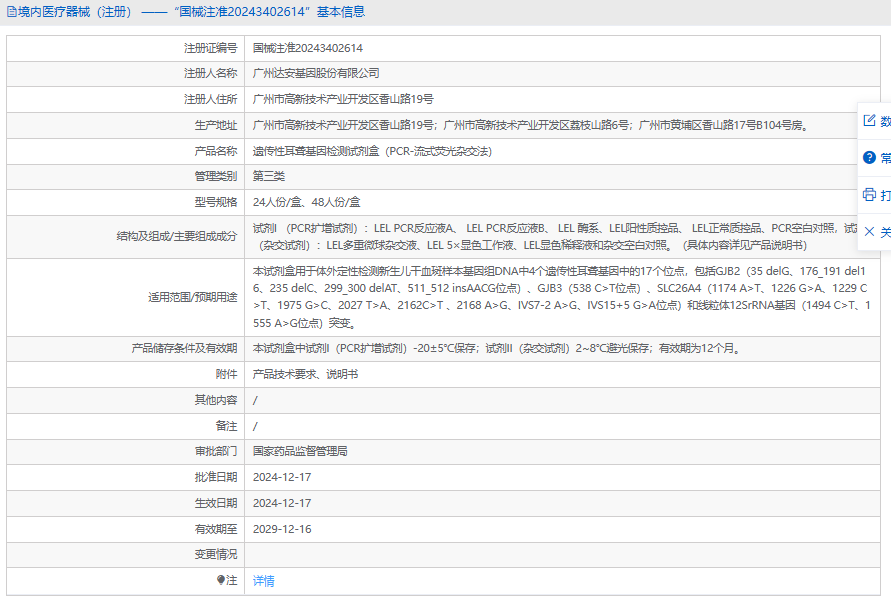Screen dimensions: 891x601
Task: Open the help question mark icon
Action: click(869, 157)
